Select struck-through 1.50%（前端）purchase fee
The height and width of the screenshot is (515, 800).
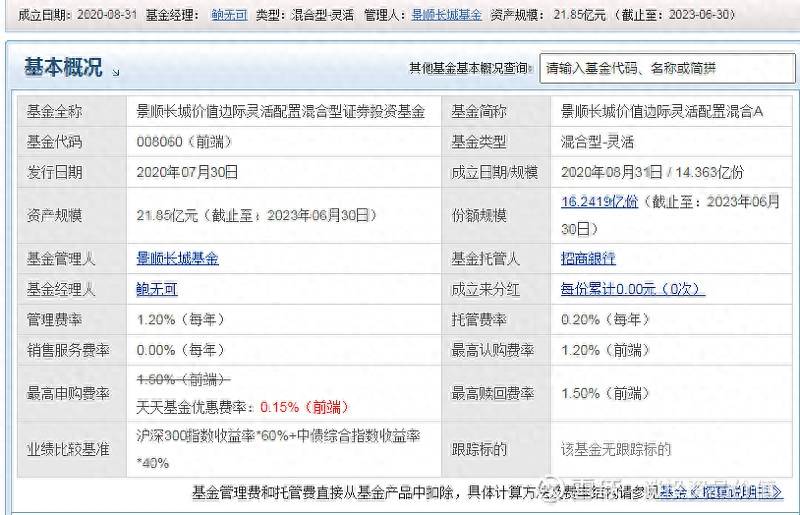(x=183, y=379)
